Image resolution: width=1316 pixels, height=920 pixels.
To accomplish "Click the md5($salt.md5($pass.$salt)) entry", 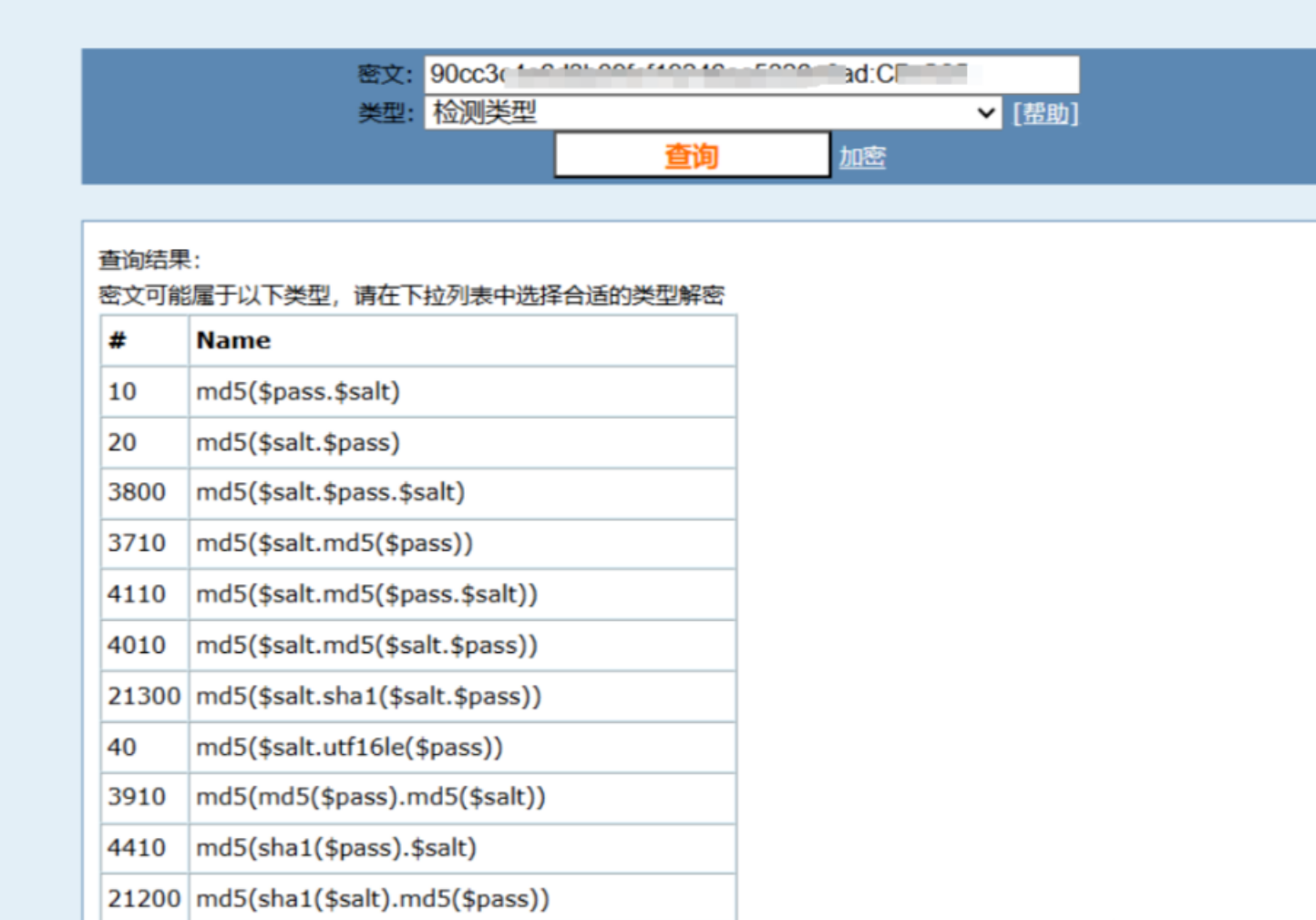I will [x=366, y=594].
